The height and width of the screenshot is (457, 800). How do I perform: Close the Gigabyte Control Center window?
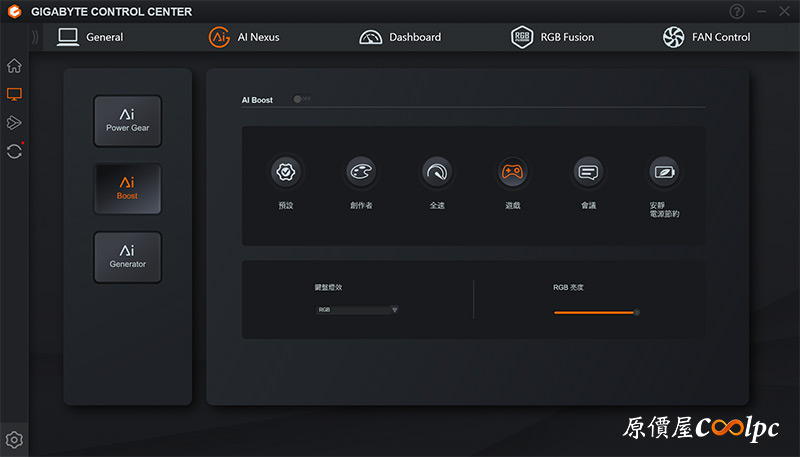click(785, 11)
